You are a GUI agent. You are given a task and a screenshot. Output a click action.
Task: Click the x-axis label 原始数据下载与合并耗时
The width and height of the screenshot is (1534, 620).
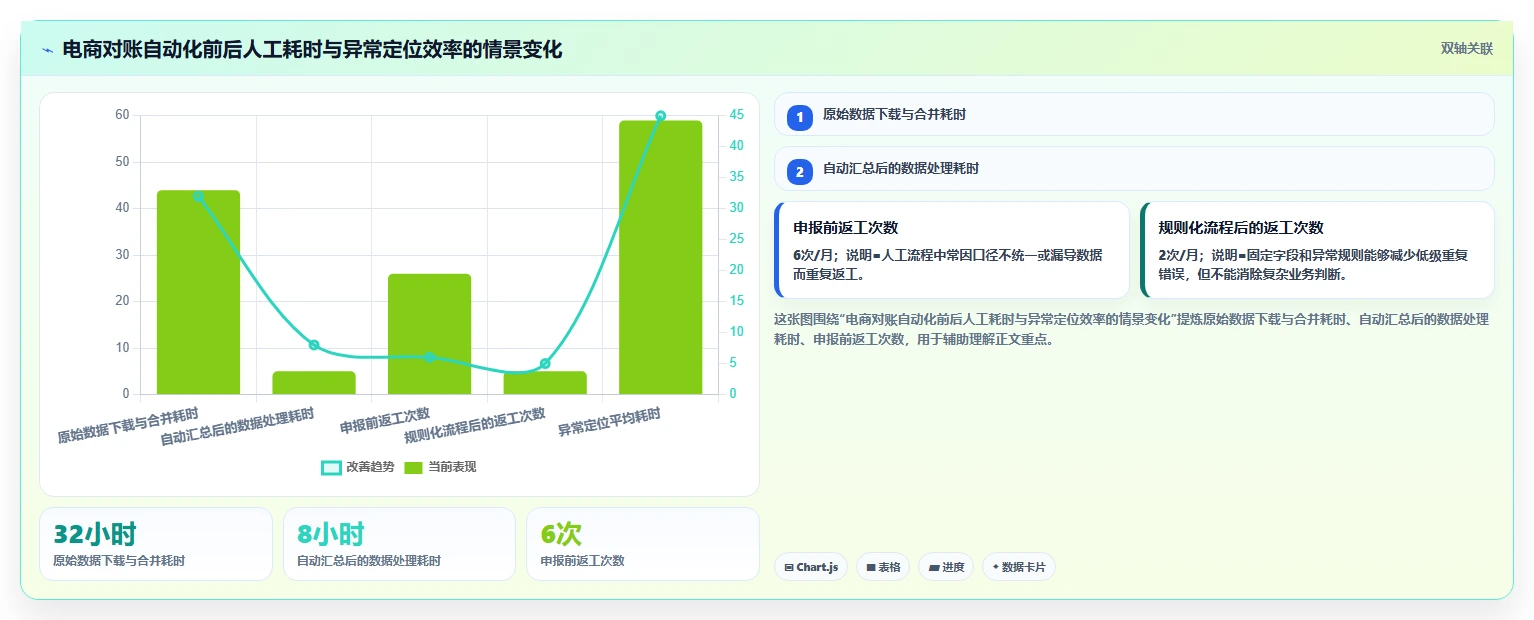(x=128, y=425)
